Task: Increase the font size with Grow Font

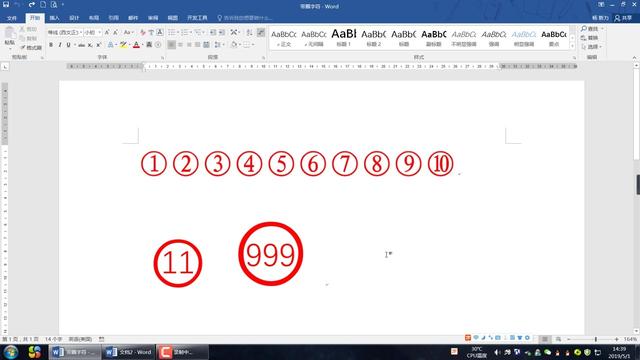Action: click(x=107, y=32)
